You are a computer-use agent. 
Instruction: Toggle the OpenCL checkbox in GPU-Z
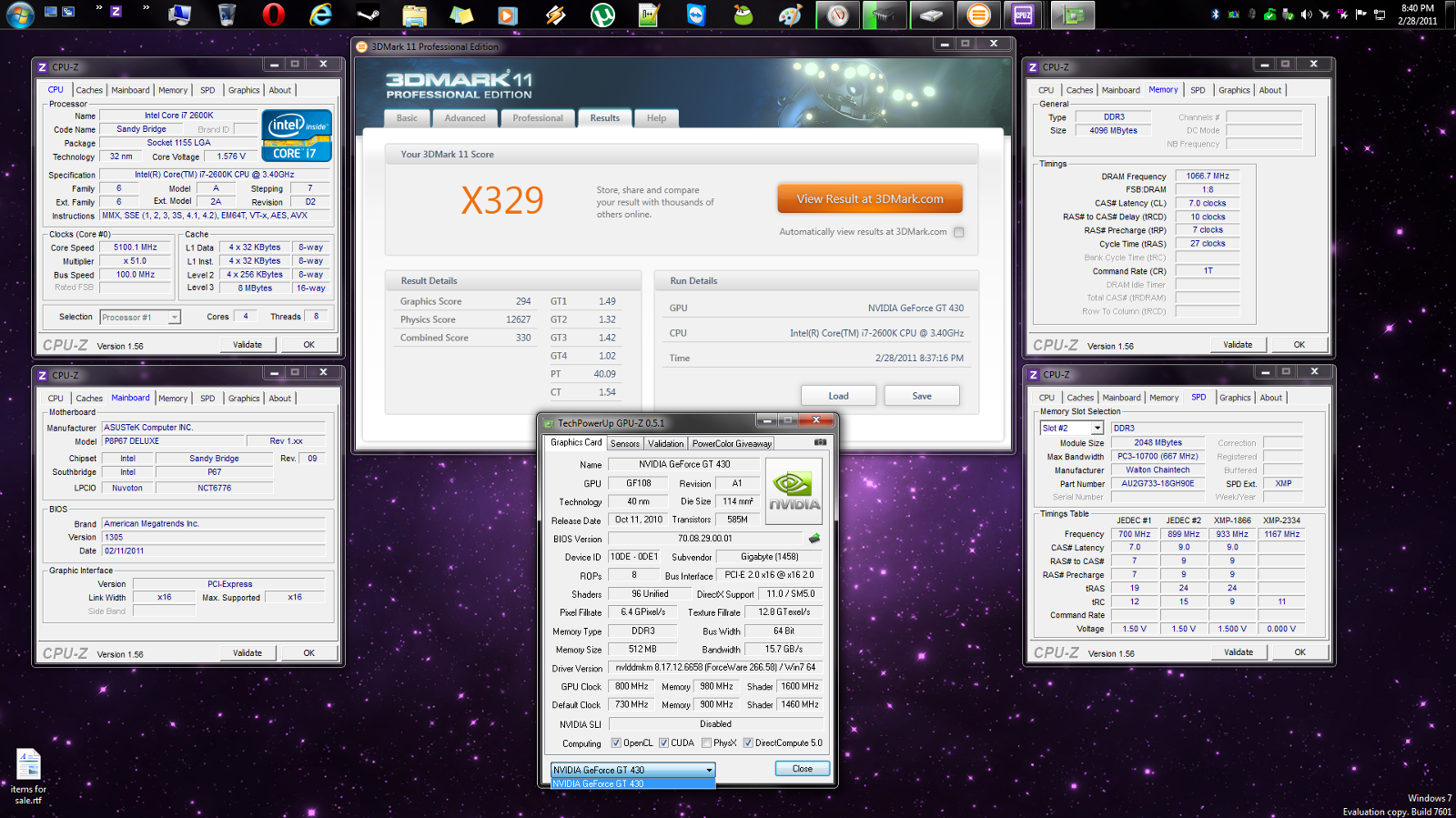coord(616,742)
